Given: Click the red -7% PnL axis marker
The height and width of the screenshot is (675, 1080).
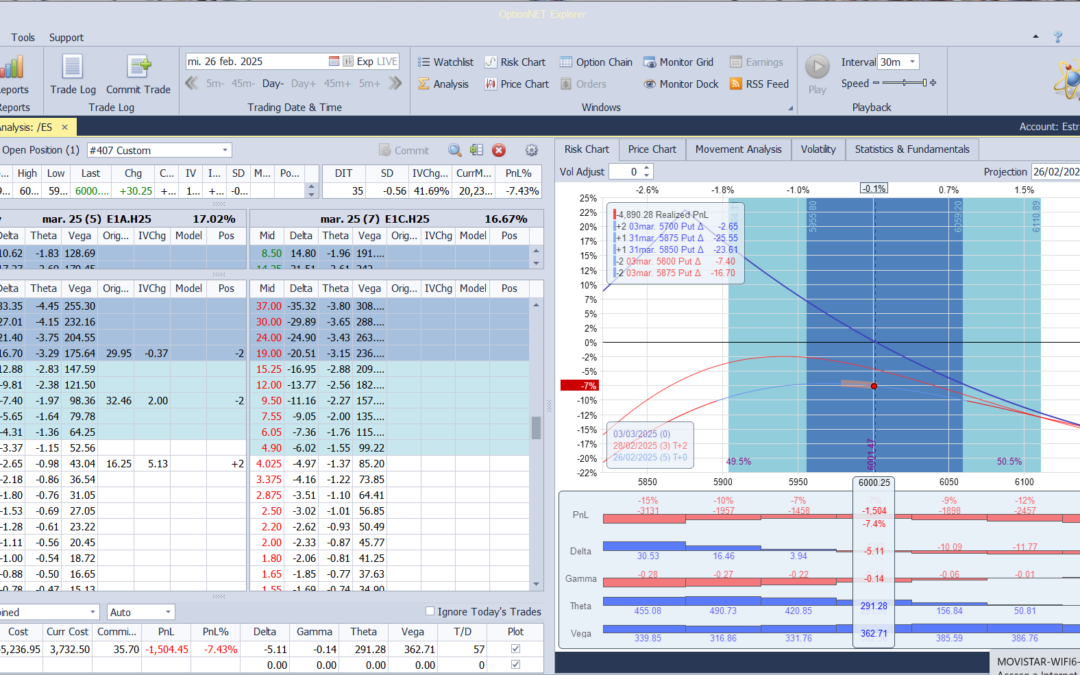Looking at the screenshot, I should [579, 386].
